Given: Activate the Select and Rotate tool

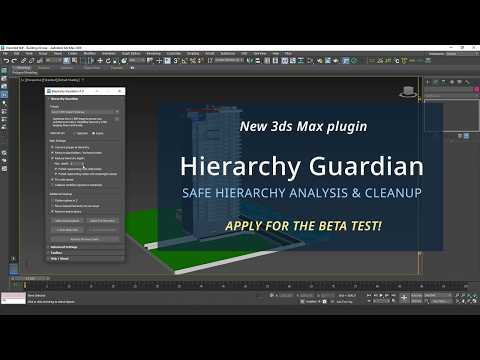Looking at the screenshot, I should coord(108,61).
